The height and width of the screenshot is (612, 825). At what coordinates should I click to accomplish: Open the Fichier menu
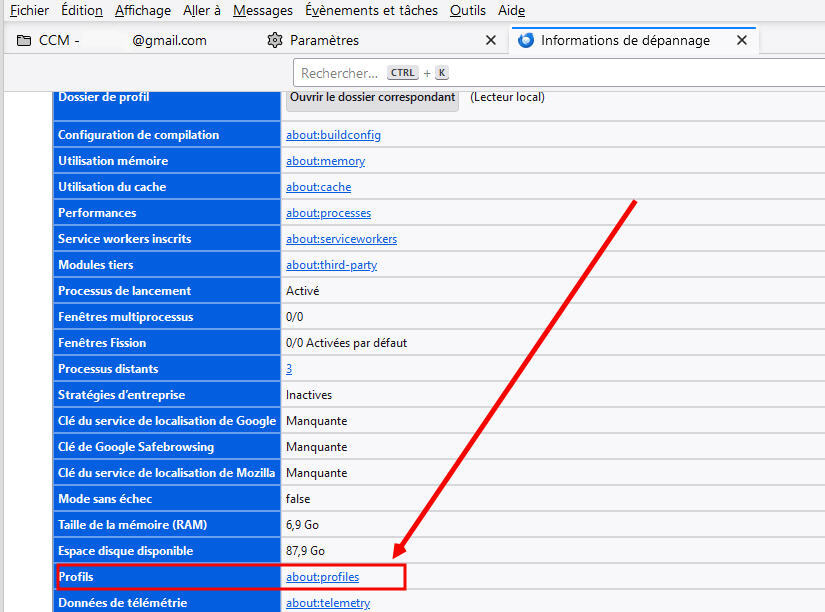point(29,11)
